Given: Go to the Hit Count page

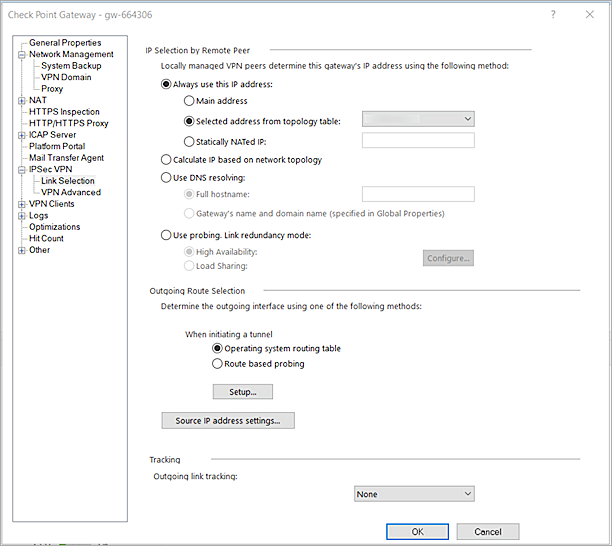Looking at the screenshot, I should [x=46, y=238].
